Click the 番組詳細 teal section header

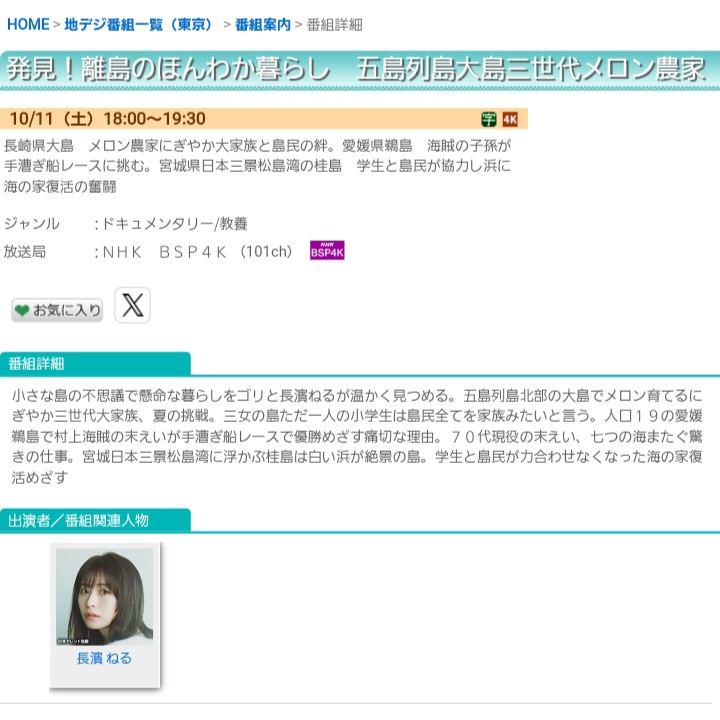[95, 363]
